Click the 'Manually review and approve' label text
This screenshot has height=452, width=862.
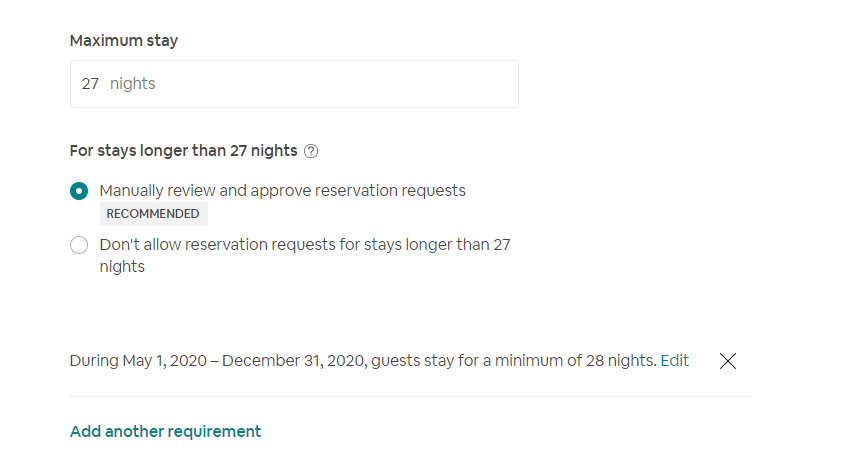[282, 191]
